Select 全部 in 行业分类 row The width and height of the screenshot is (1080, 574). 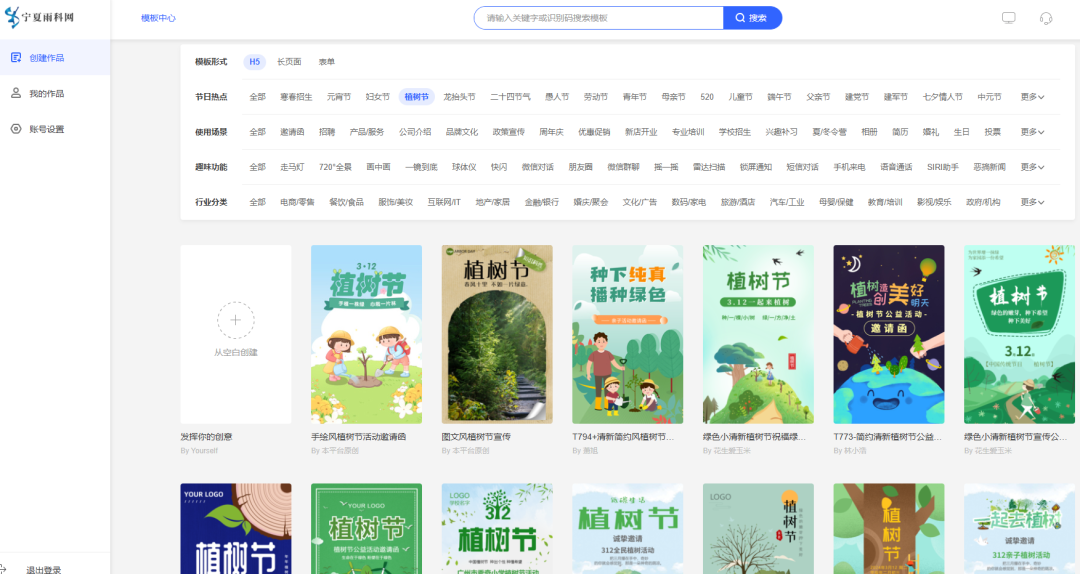tap(258, 203)
